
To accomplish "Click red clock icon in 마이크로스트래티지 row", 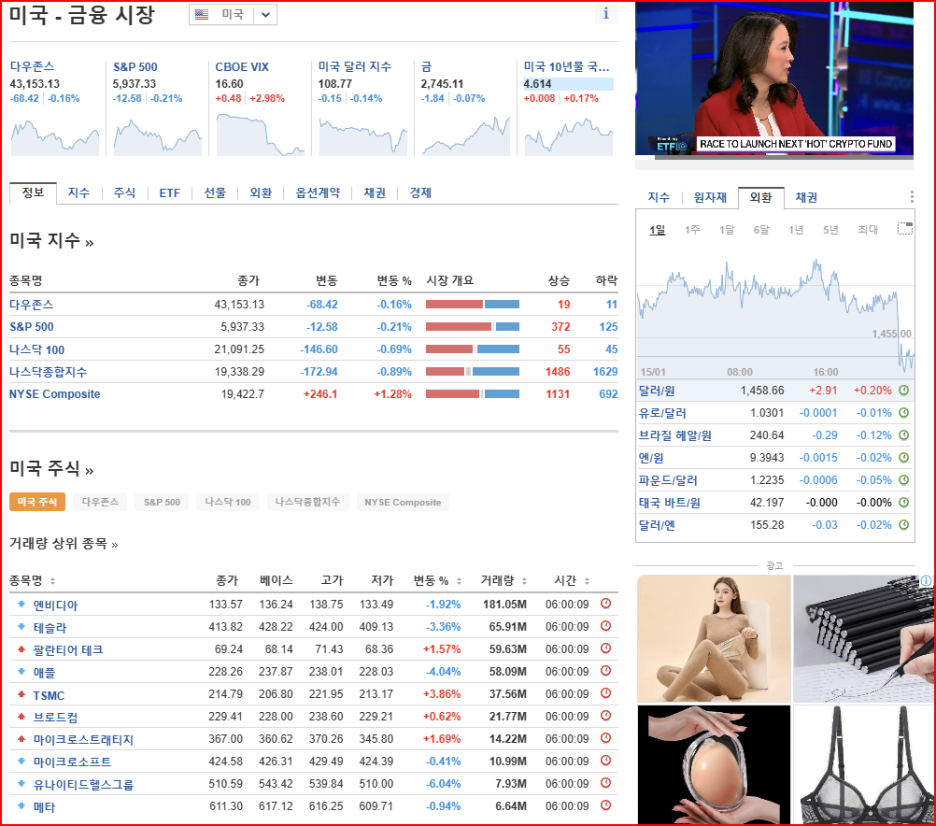I will click(605, 738).
